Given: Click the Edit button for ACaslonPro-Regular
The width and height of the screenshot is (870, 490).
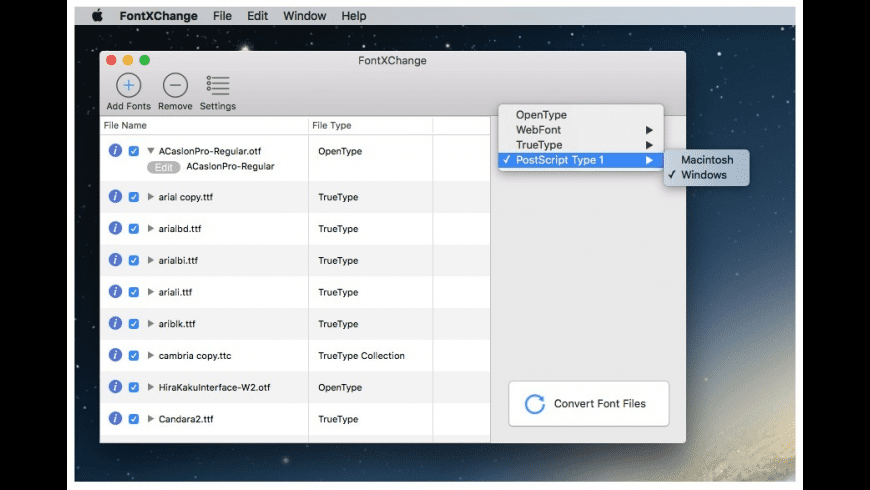Looking at the screenshot, I should (163, 167).
